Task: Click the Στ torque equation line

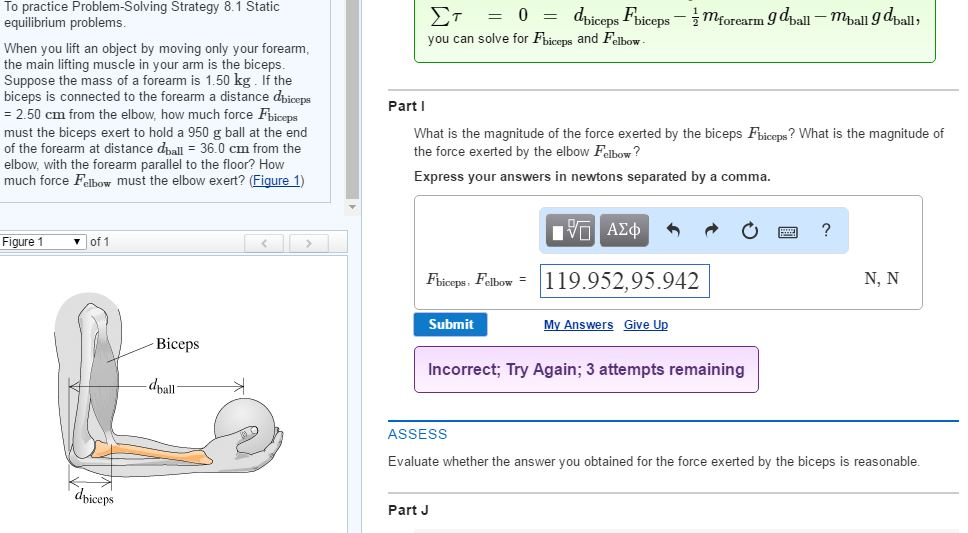Action: pos(675,17)
